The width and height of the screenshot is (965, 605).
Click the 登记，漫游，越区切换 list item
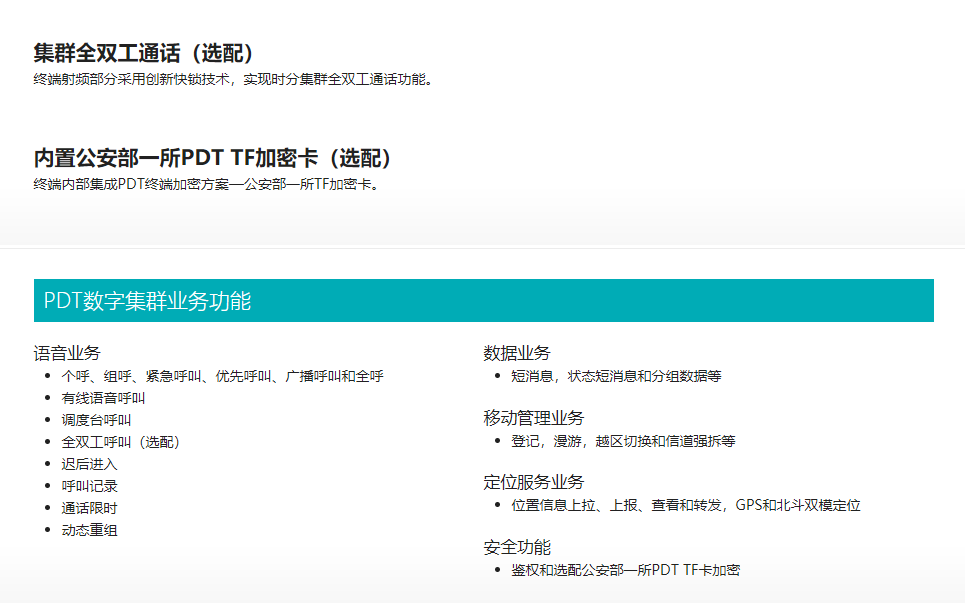point(623,441)
